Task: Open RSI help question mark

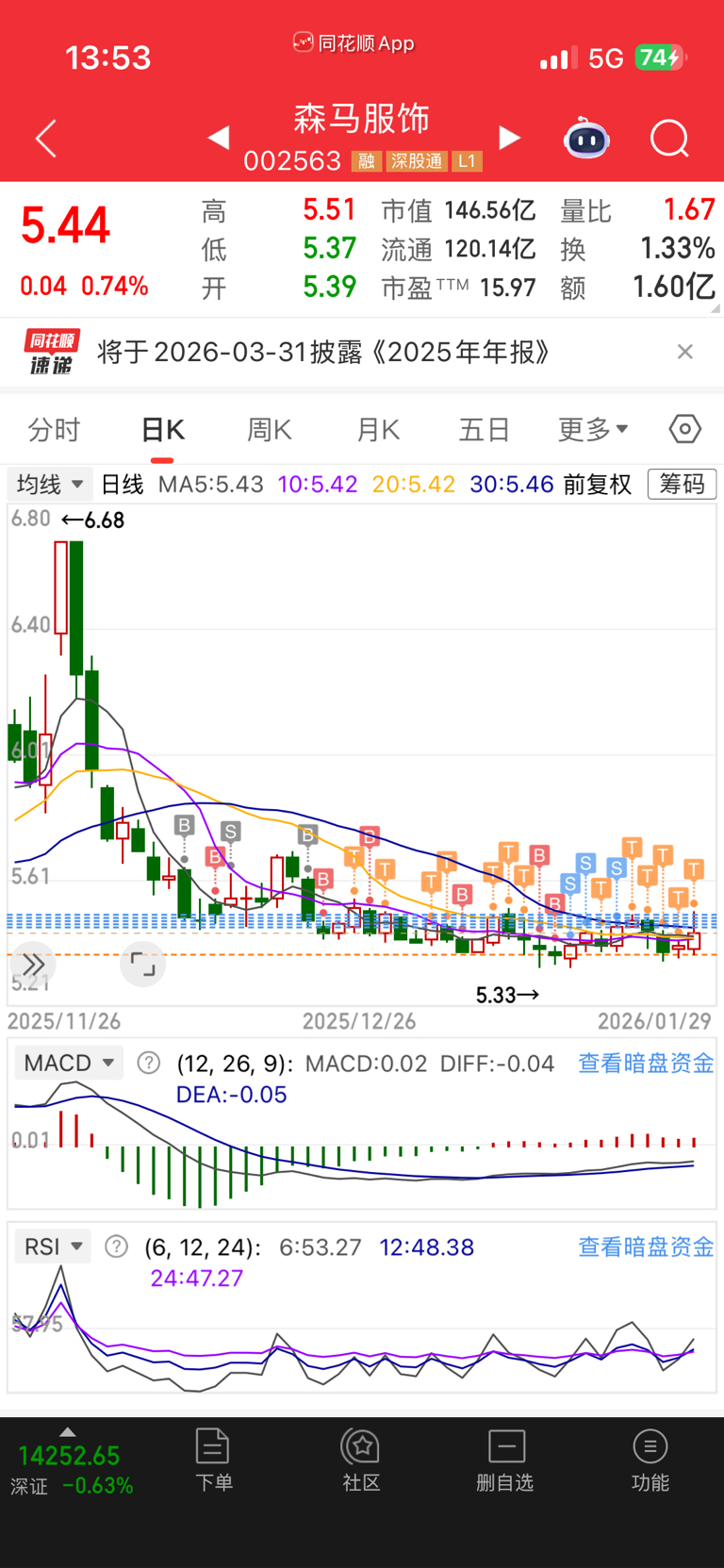Action: point(116,1246)
